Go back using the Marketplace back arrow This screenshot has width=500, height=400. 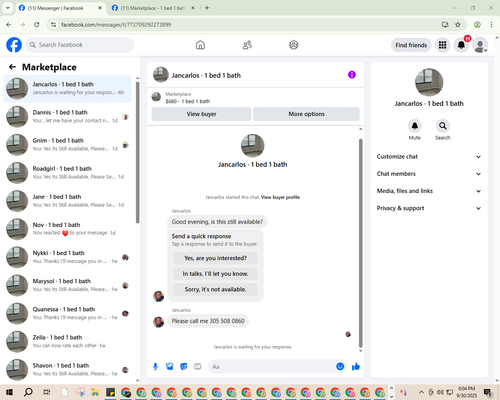[12, 67]
